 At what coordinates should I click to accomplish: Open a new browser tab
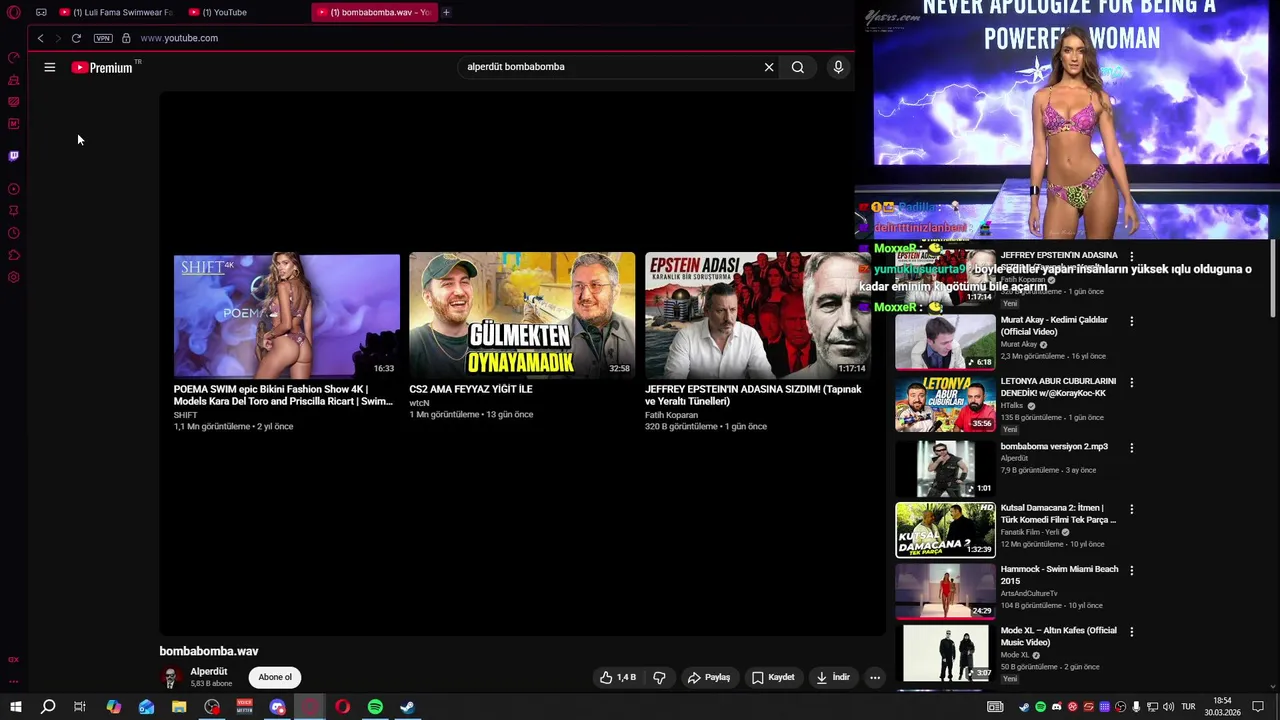pyautogui.click(x=446, y=12)
